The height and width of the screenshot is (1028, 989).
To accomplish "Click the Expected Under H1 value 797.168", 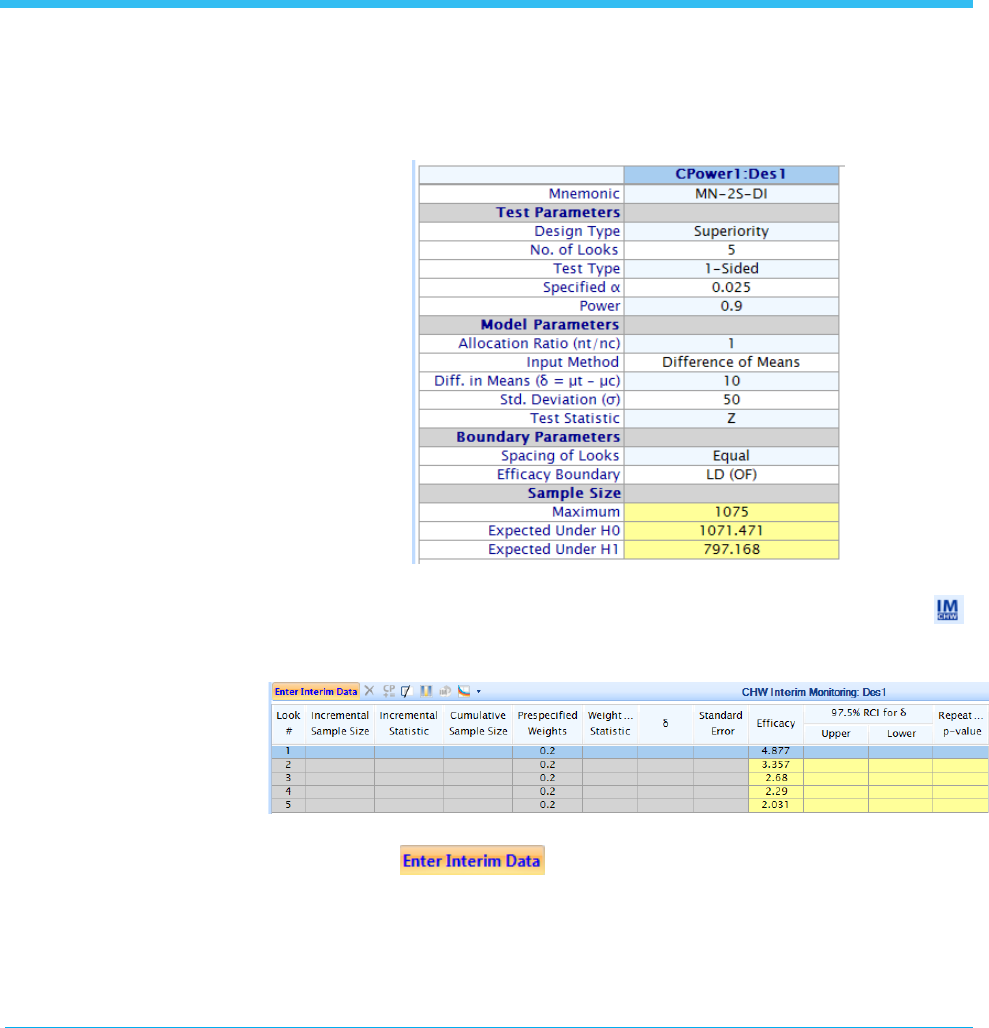I will [x=731, y=549].
